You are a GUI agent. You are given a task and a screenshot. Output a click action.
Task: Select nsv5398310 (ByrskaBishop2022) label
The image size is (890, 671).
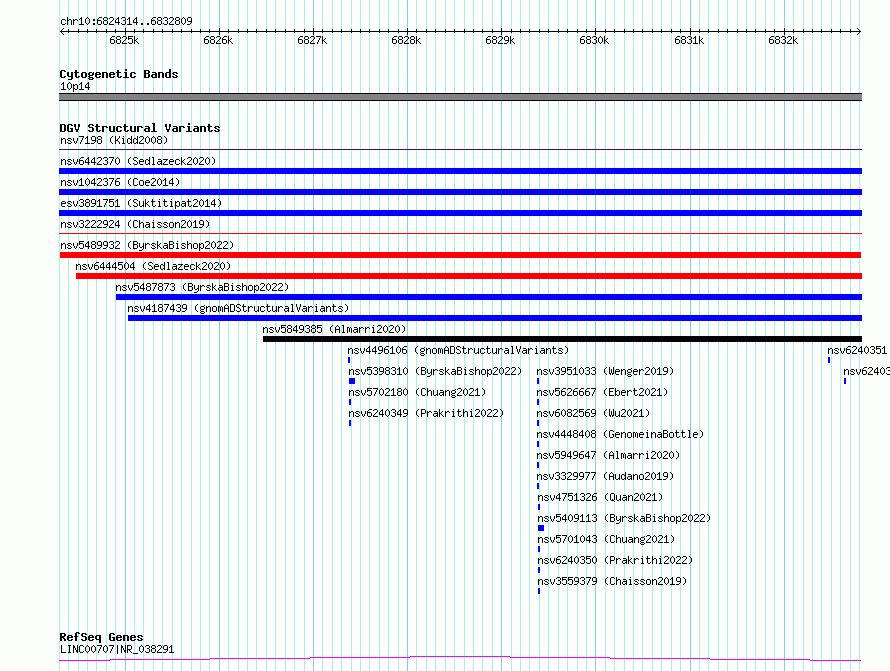(435, 371)
